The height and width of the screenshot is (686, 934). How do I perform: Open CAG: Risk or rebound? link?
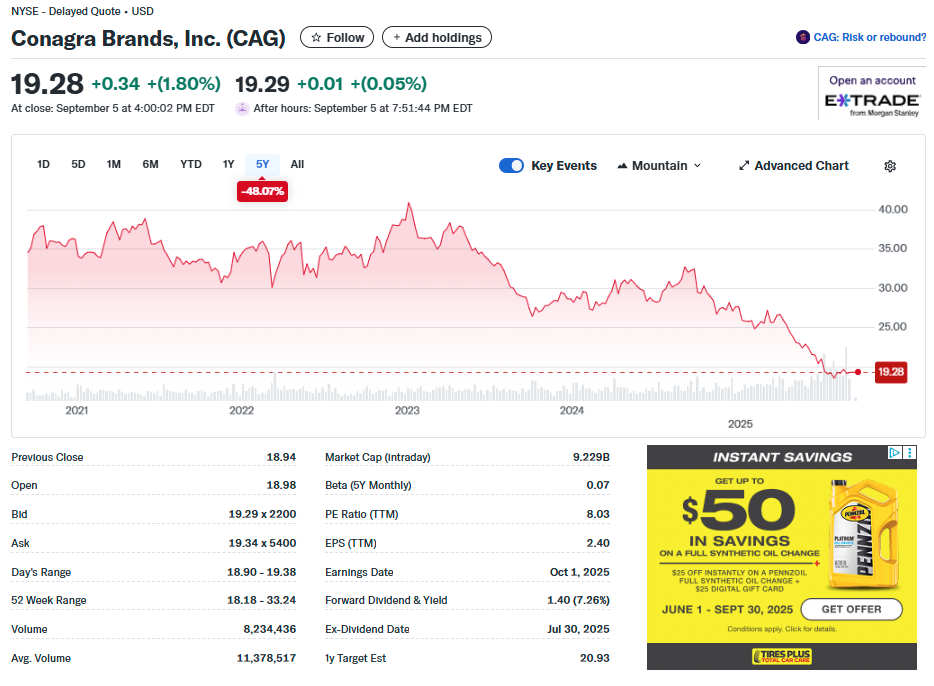pos(869,37)
